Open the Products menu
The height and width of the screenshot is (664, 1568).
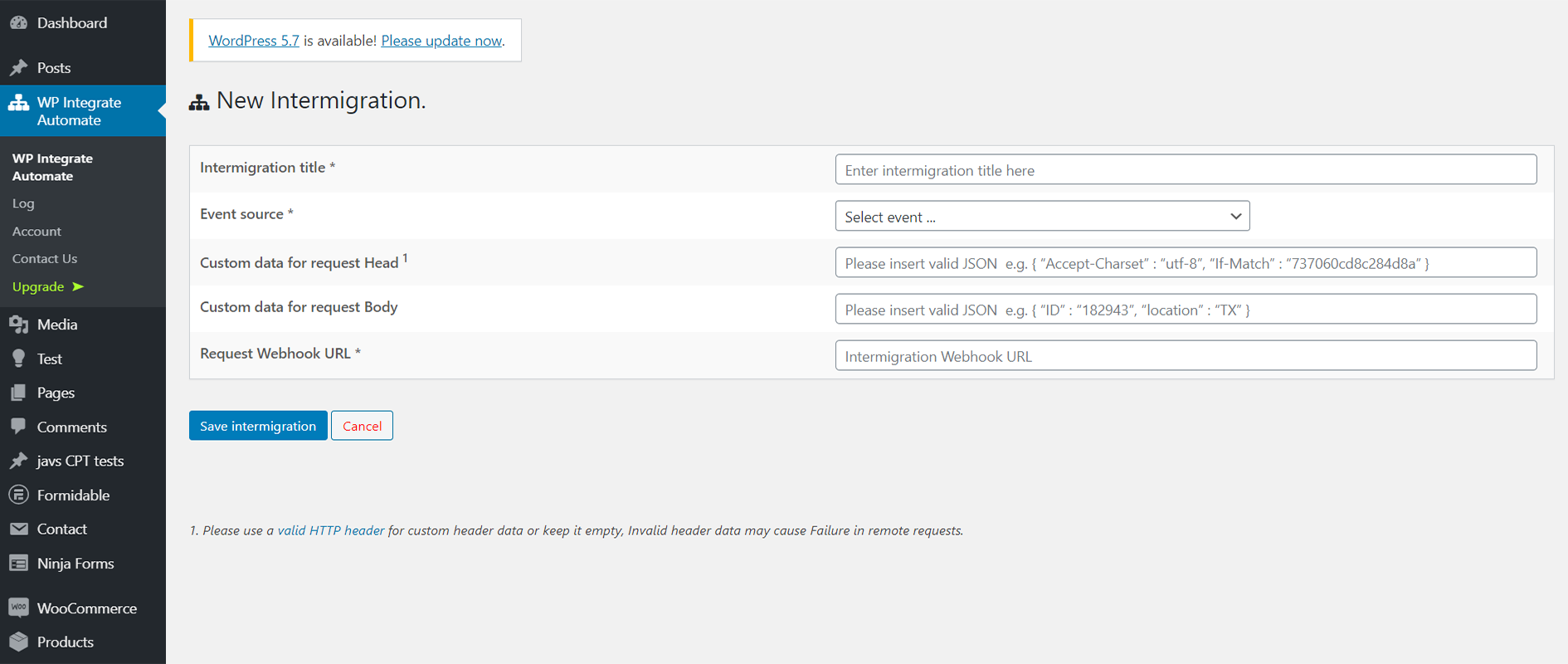point(83,642)
